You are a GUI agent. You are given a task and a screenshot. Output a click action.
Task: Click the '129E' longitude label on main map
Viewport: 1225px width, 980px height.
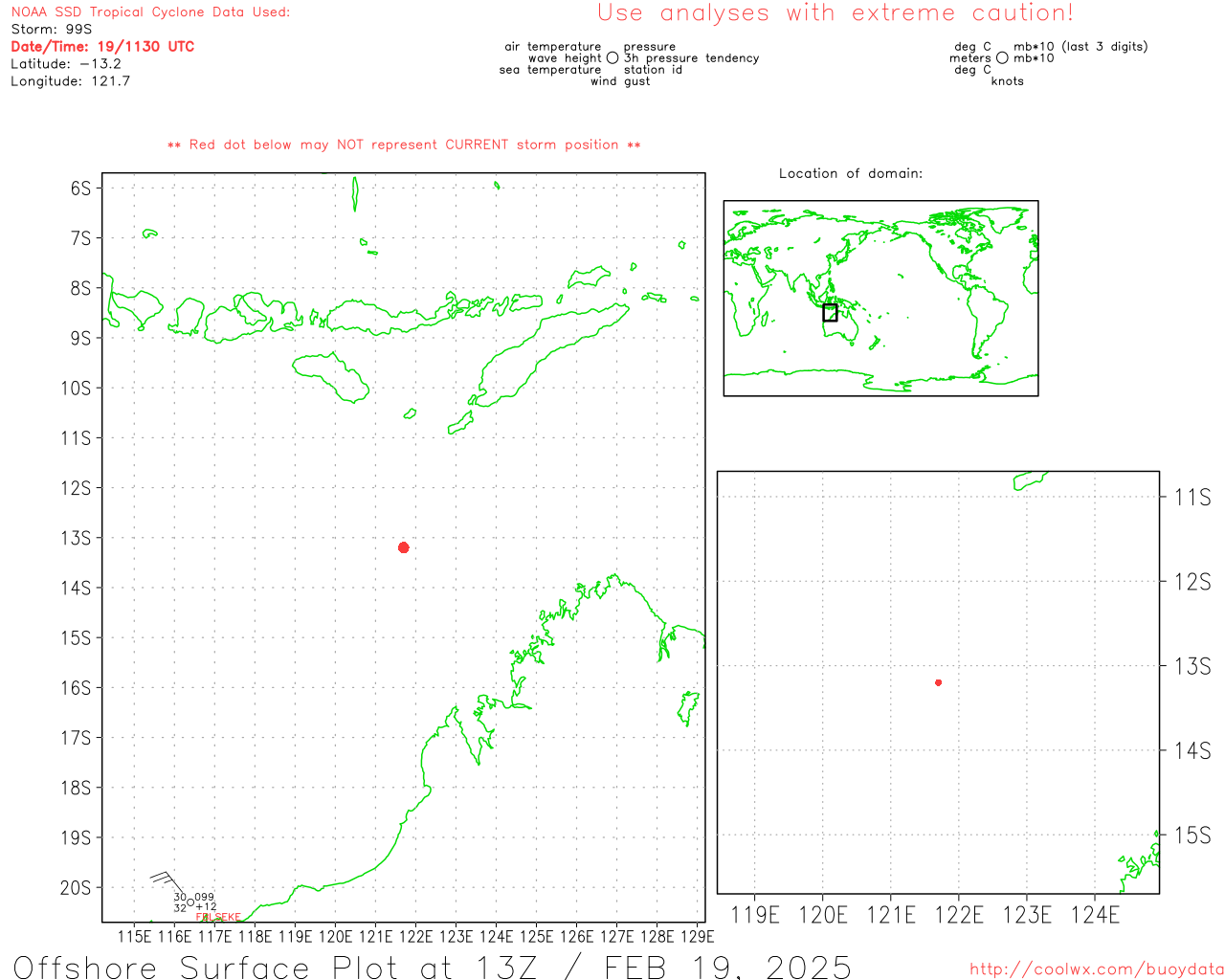point(697,937)
